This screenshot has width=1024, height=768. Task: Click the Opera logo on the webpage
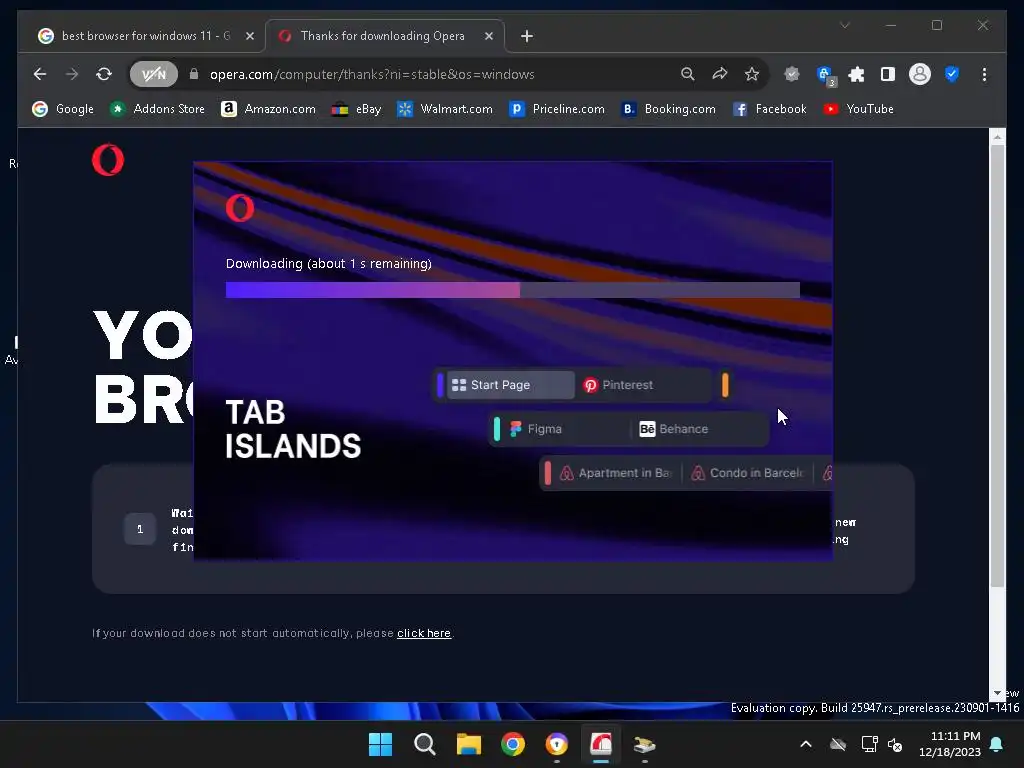pyautogui.click(x=108, y=160)
